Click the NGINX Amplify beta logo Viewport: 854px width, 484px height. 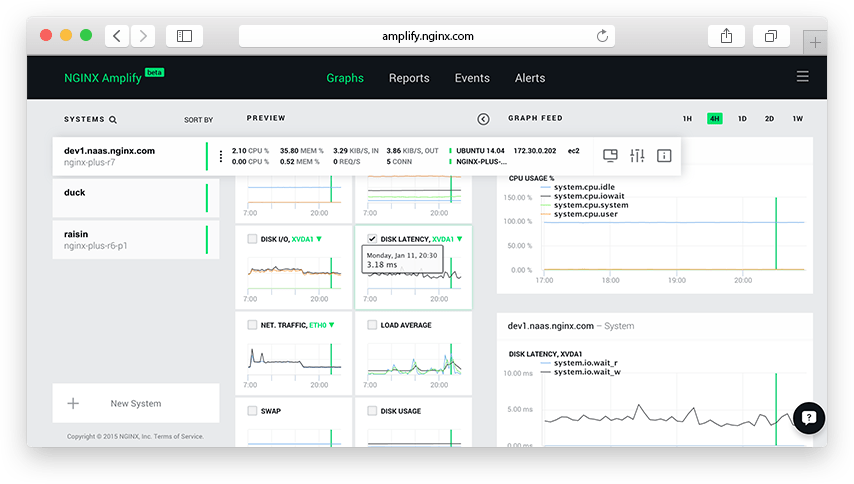pos(114,77)
